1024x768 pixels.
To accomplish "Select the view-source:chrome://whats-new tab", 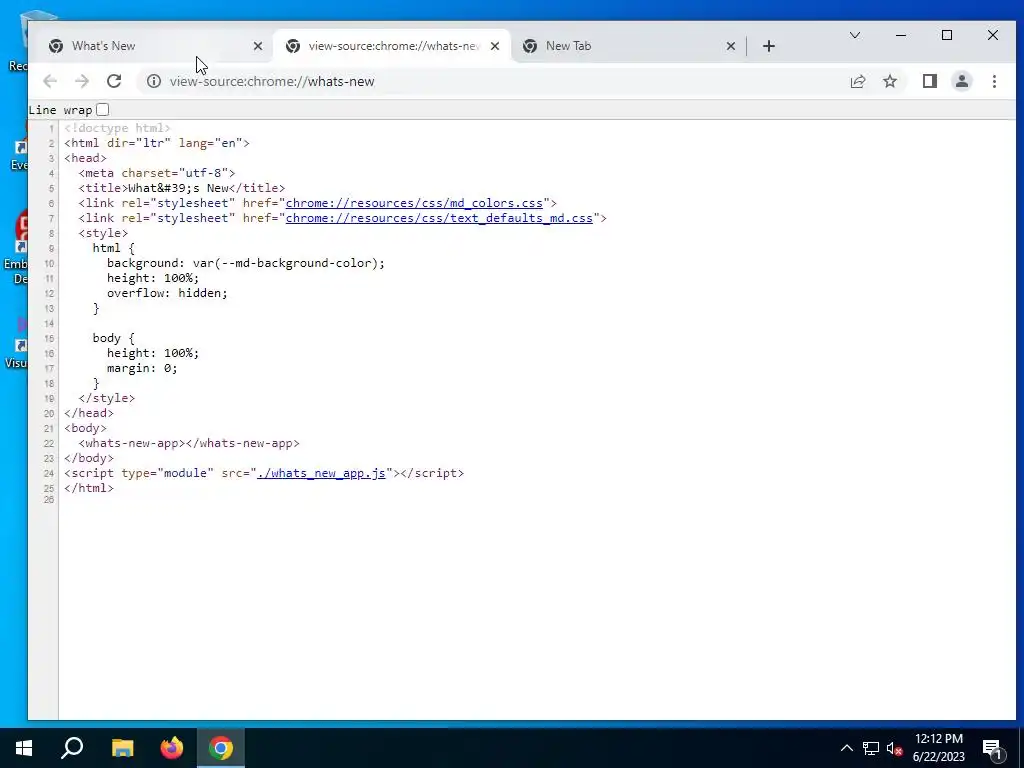I will pyautogui.click(x=392, y=46).
